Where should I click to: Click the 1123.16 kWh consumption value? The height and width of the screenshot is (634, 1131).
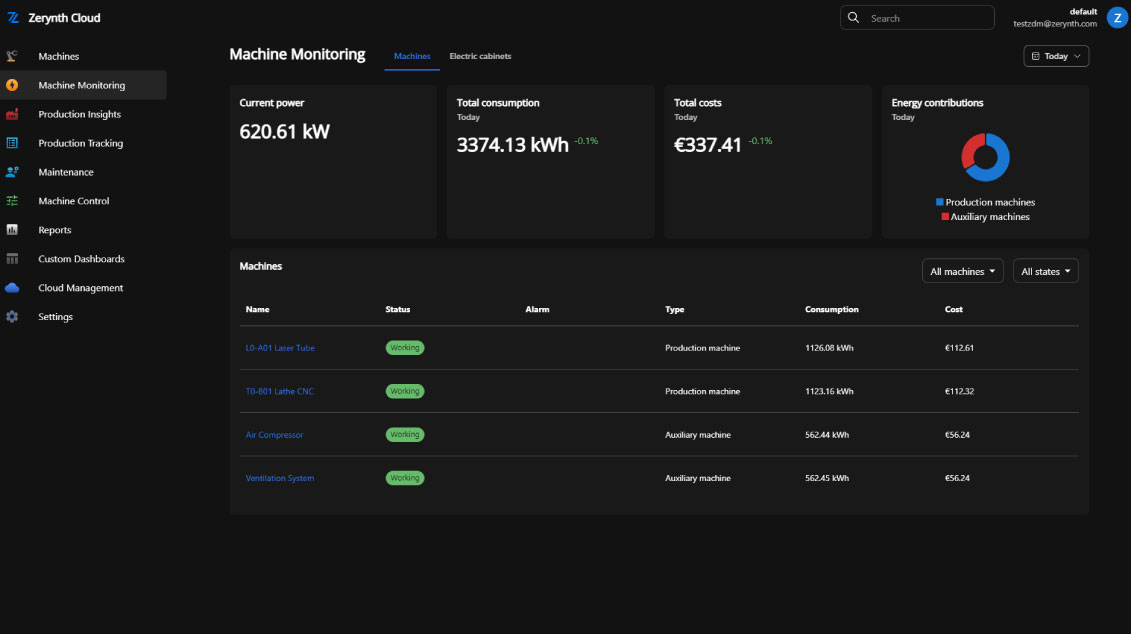click(829, 391)
